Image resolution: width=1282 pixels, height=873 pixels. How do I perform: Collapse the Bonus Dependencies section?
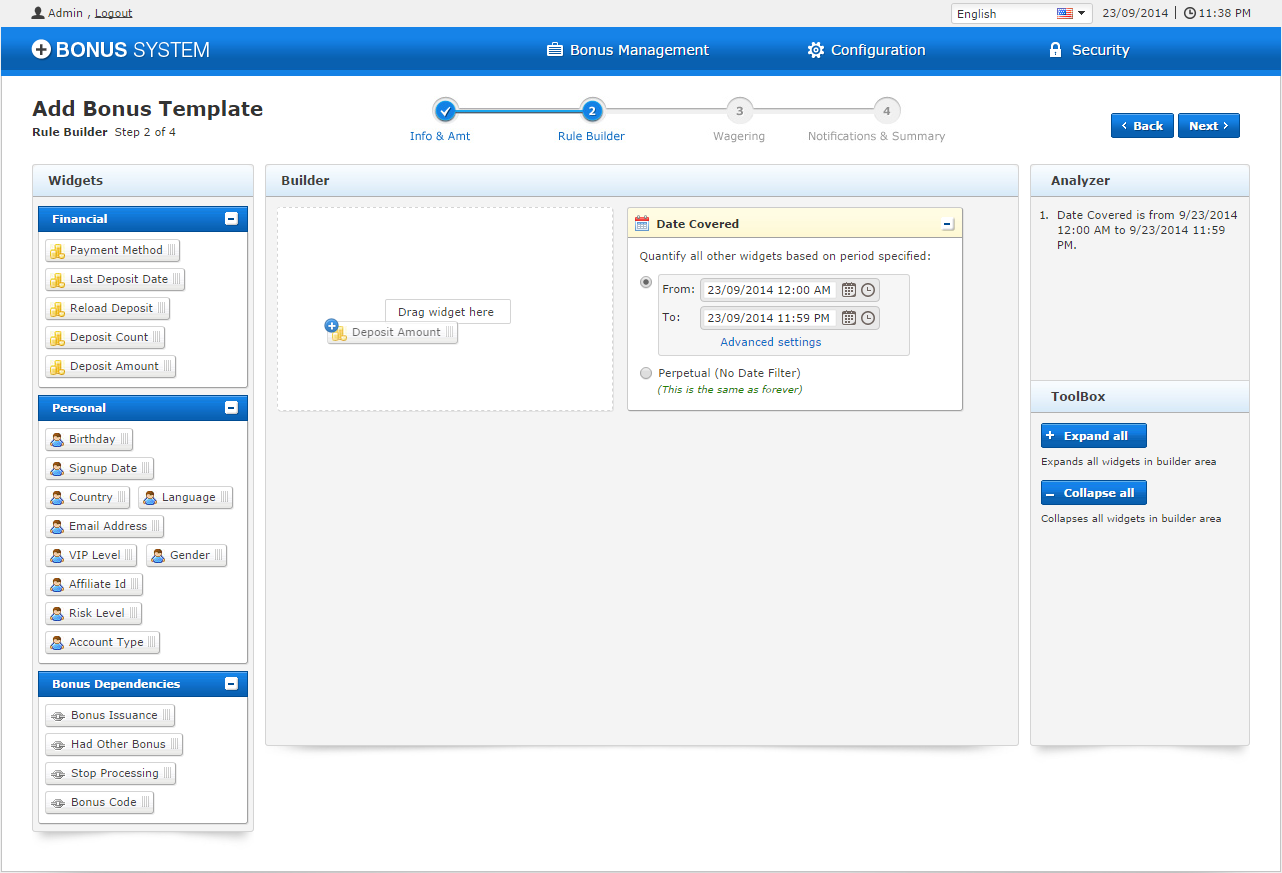(x=231, y=684)
